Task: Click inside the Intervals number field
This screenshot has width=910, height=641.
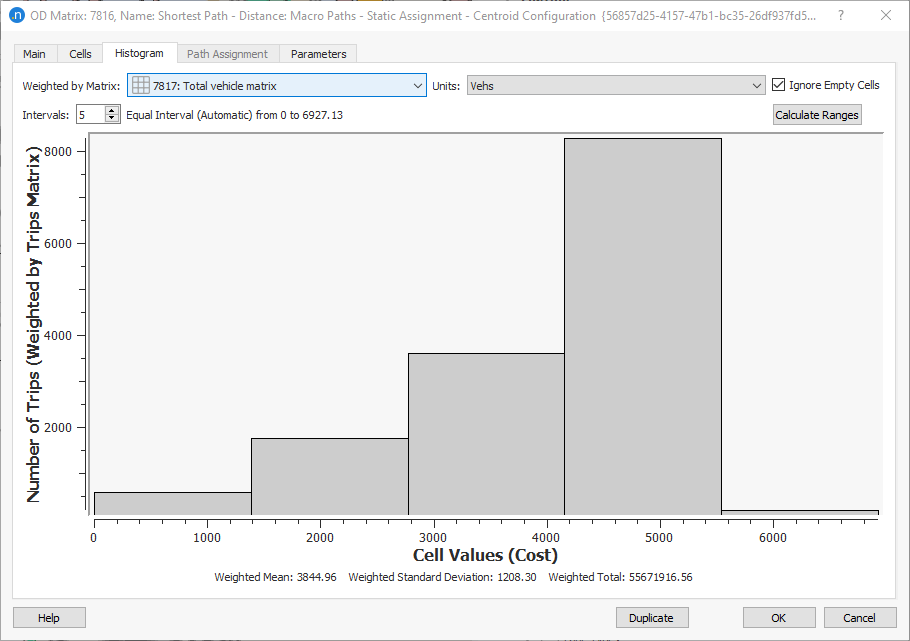Action: (x=91, y=114)
